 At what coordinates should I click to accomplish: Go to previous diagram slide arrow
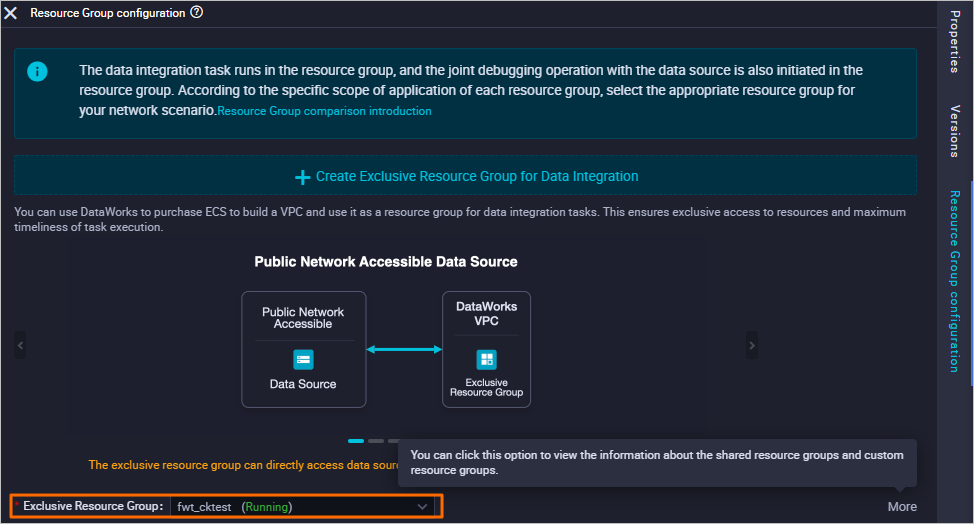click(20, 345)
